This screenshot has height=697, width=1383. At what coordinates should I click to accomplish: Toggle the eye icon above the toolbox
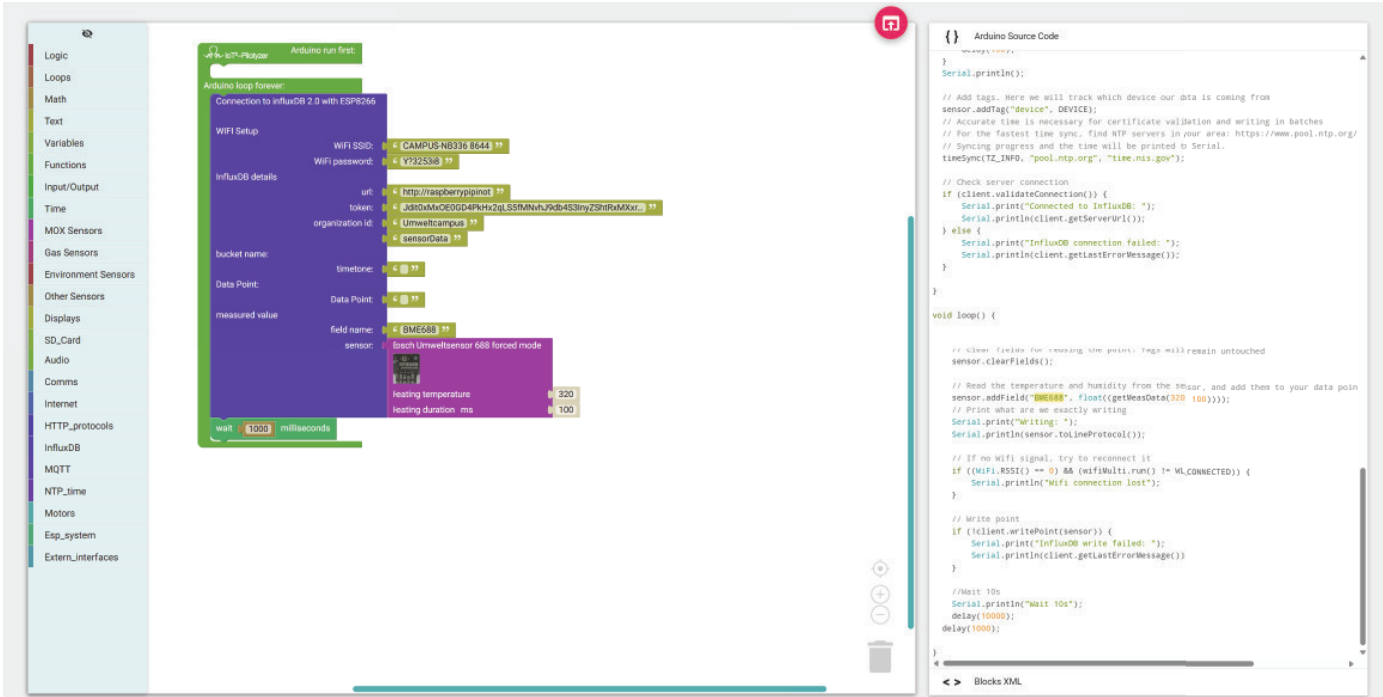87,34
